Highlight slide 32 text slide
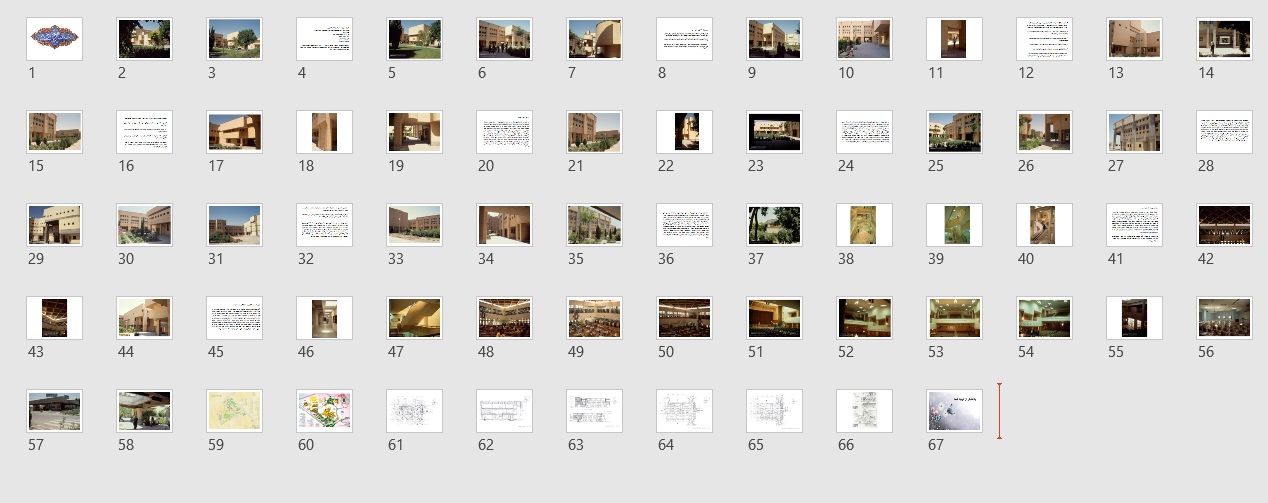1268x503 pixels. 324,225
